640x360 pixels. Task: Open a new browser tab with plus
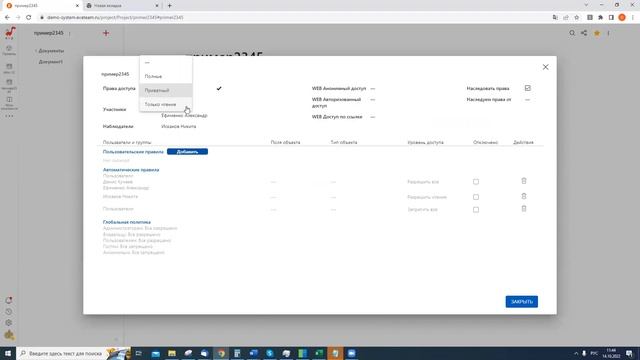pyautogui.click(x=170, y=6)
